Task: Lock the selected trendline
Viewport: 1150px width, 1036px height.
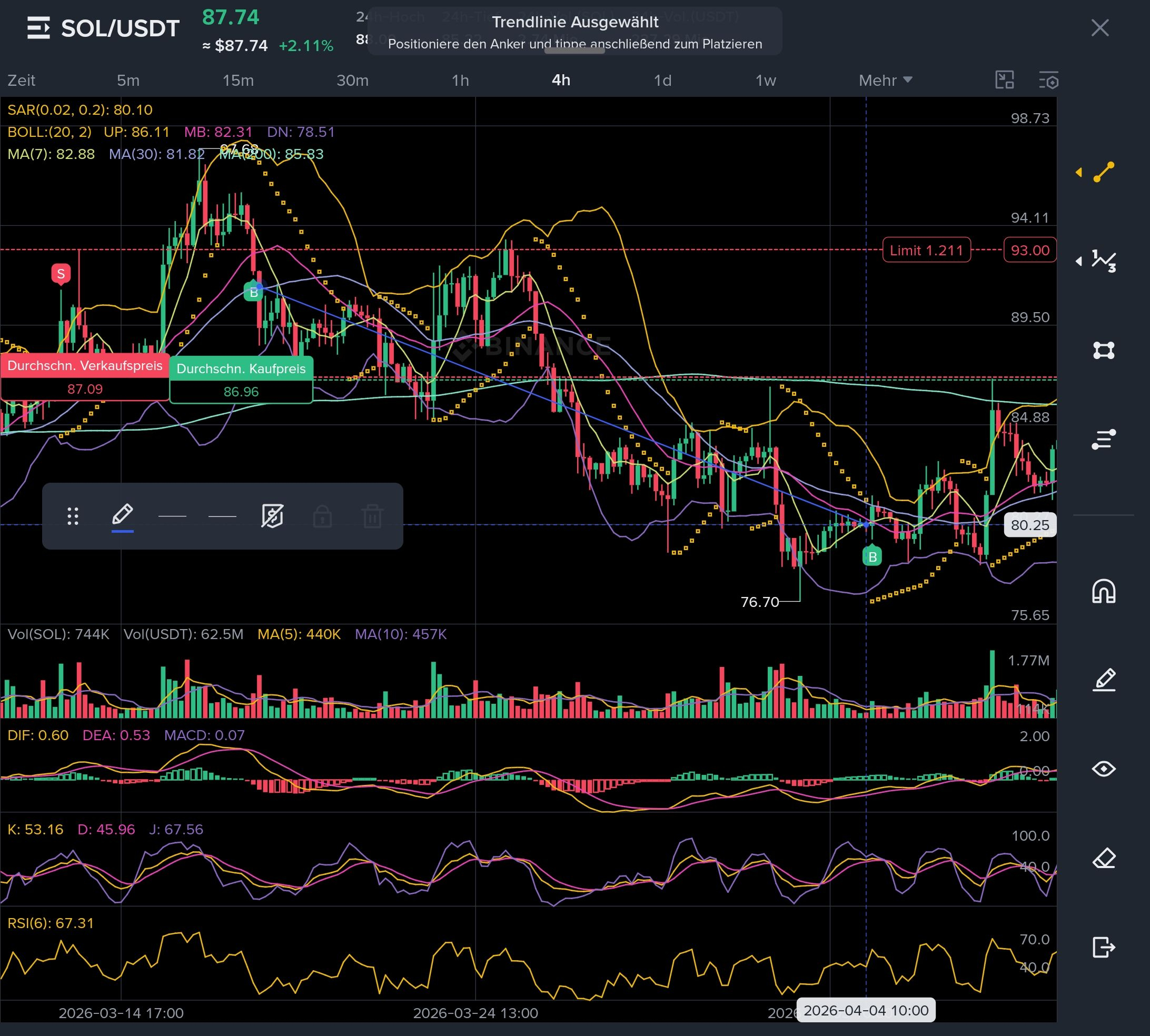Action: [322, 516]
